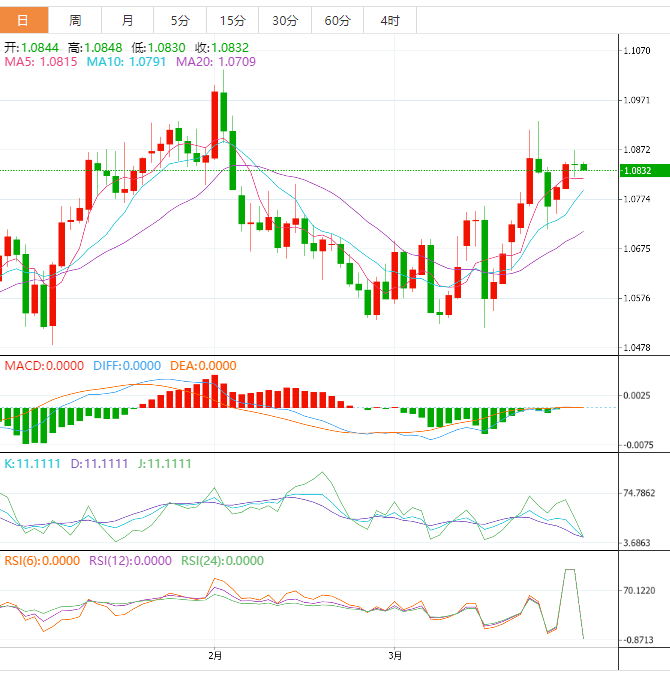The height and width of the screenshot is (676, 670).
Task: Click the K:11.1111 stochastic label
Action: click(32, 464)
